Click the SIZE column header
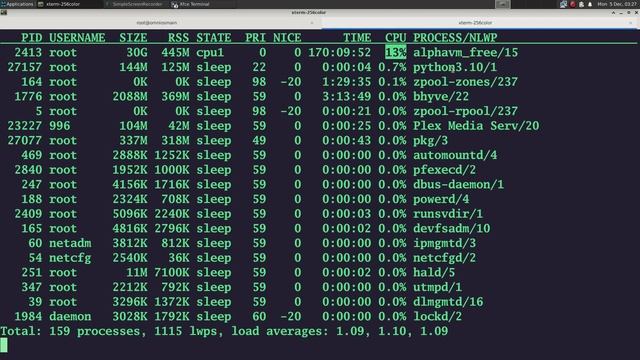Screen dimensions: 640x360 [133, 38]
